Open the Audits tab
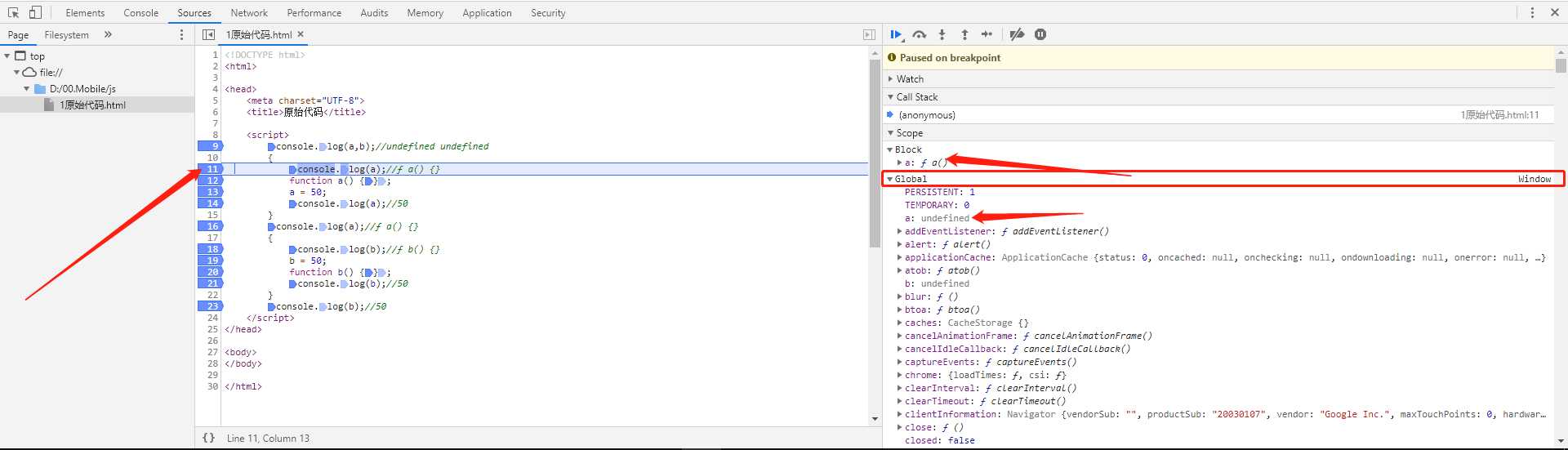This screenshot has width=1568, height=450. 374,13
